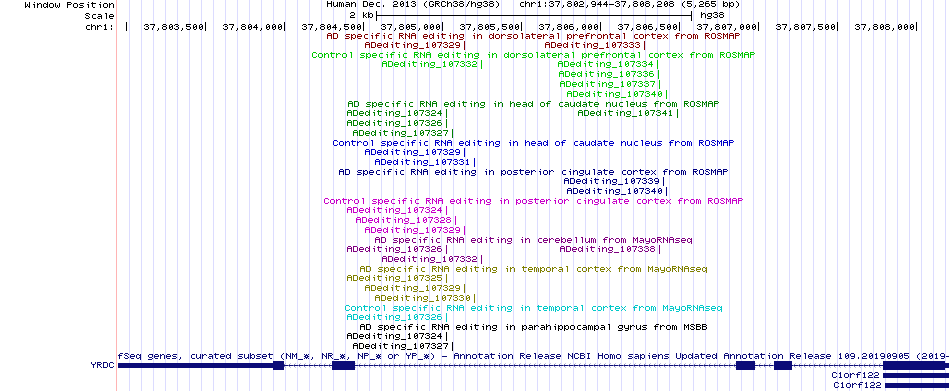Select black ADediting_107324 in parahippocampal gyrus track

point(397,336)
